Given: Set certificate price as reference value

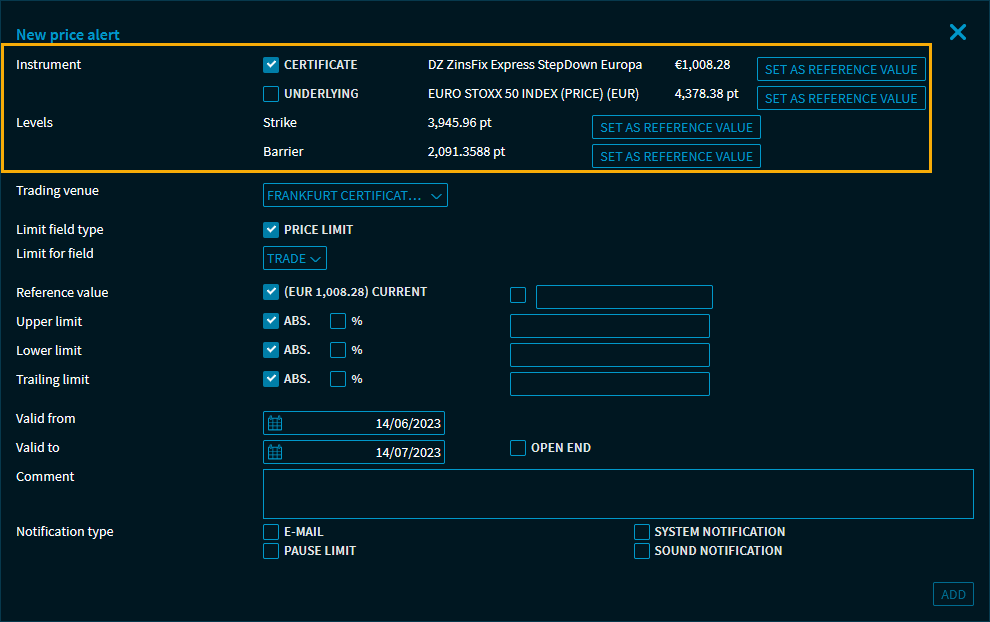Looking at the screenshot, I should pos(840,70).
